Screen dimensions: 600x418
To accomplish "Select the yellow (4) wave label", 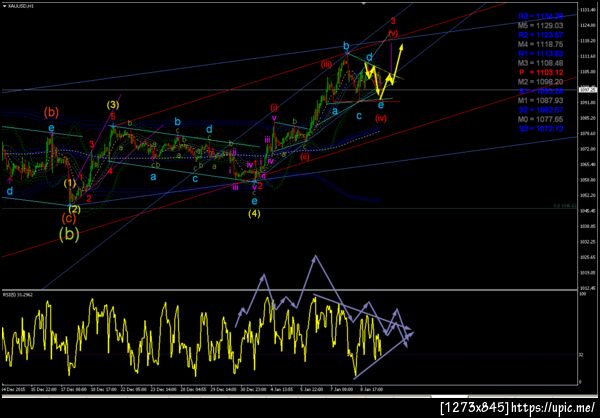I will point(254,214).
